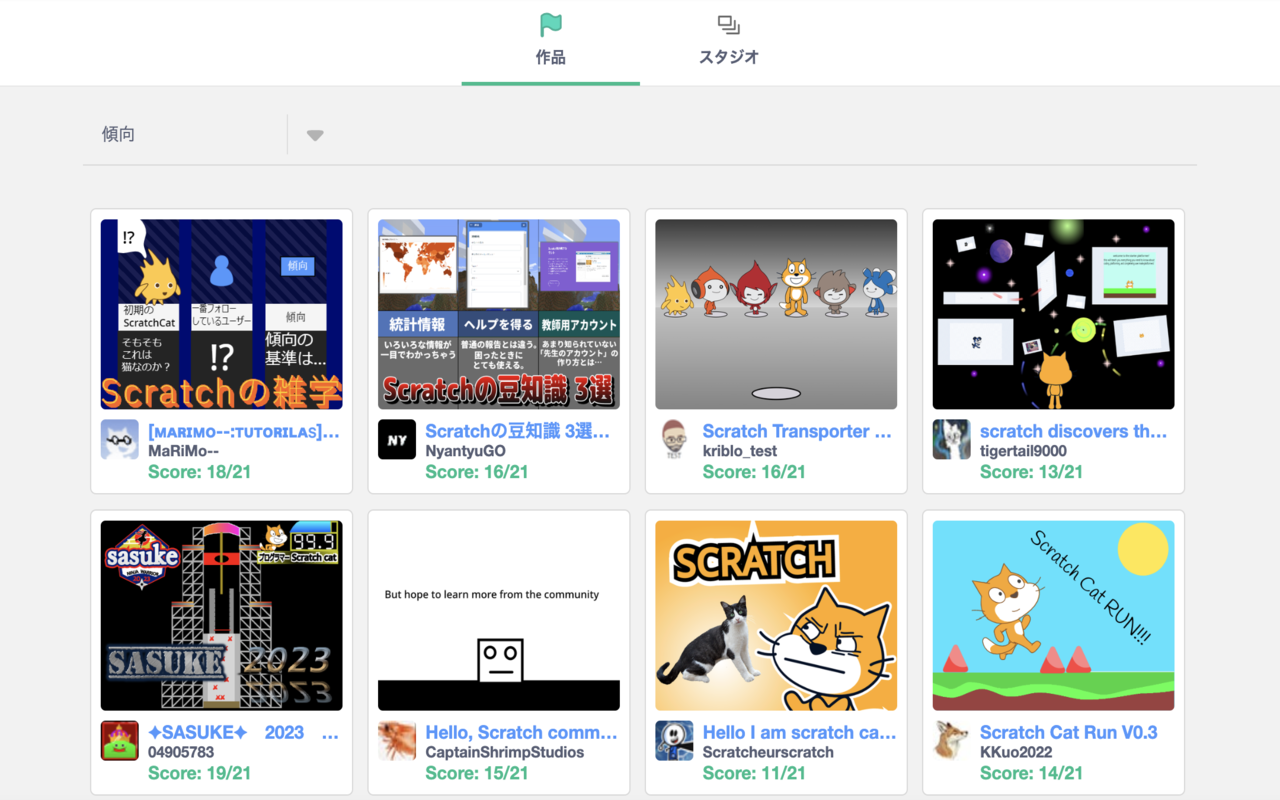The width and height of the screenshot is (1280, 800).
Task: Open the scratch discovers project thumbnail
Action: point(1053,314)
